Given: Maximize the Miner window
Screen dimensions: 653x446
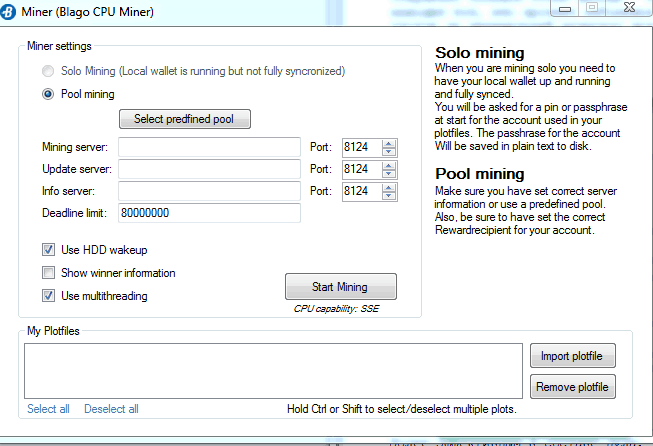Looking at the screenshot, I should point(592,8).
